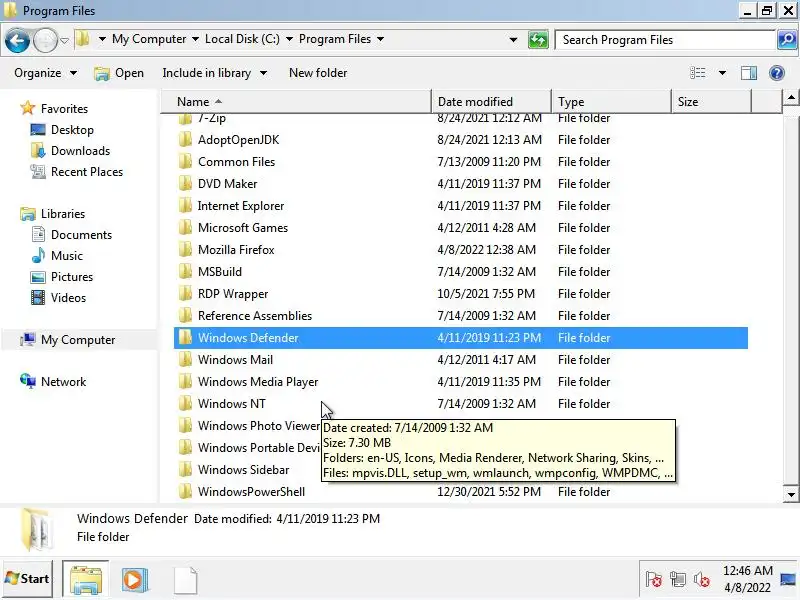800x600 pixels.
Task: Click the Open toolbar button
Action: pyautogui.click(x=119, y=73)
